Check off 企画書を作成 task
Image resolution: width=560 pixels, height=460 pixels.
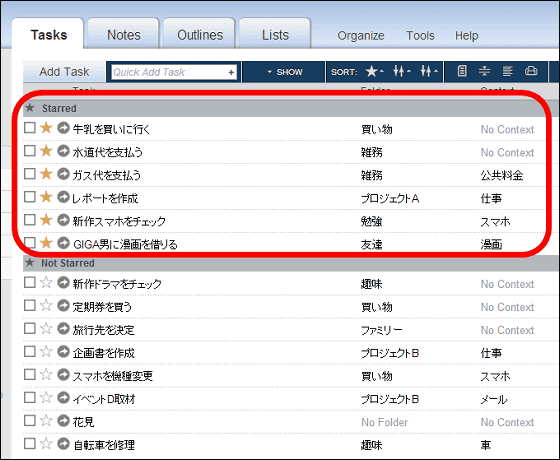pos(30,351)
